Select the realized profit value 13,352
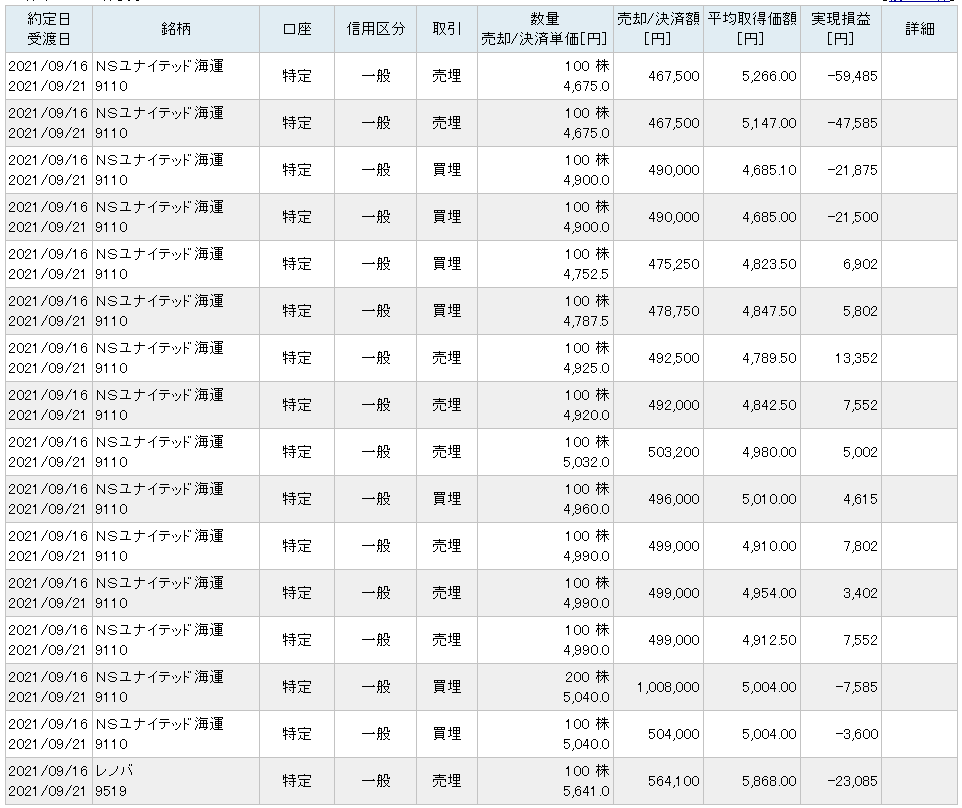Image resolution: width=962 pixels, height=808 pixels. [x=856, y=358]
